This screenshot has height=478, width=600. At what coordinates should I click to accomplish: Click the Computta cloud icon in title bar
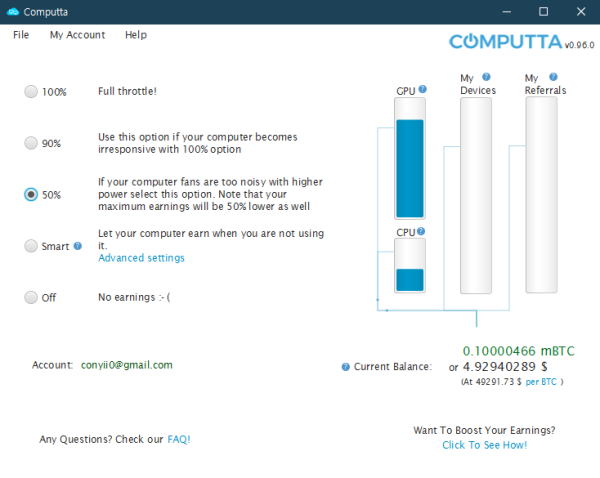click(12, 11)
